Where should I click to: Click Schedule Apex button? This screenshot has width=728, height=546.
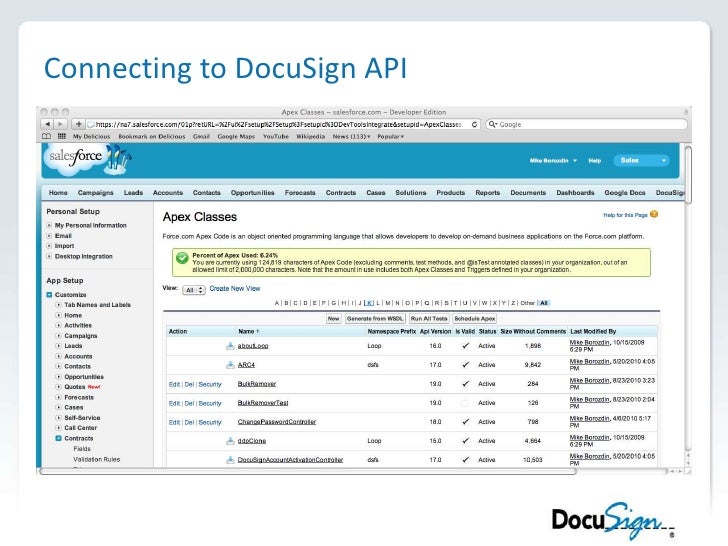tap(474, 318)
